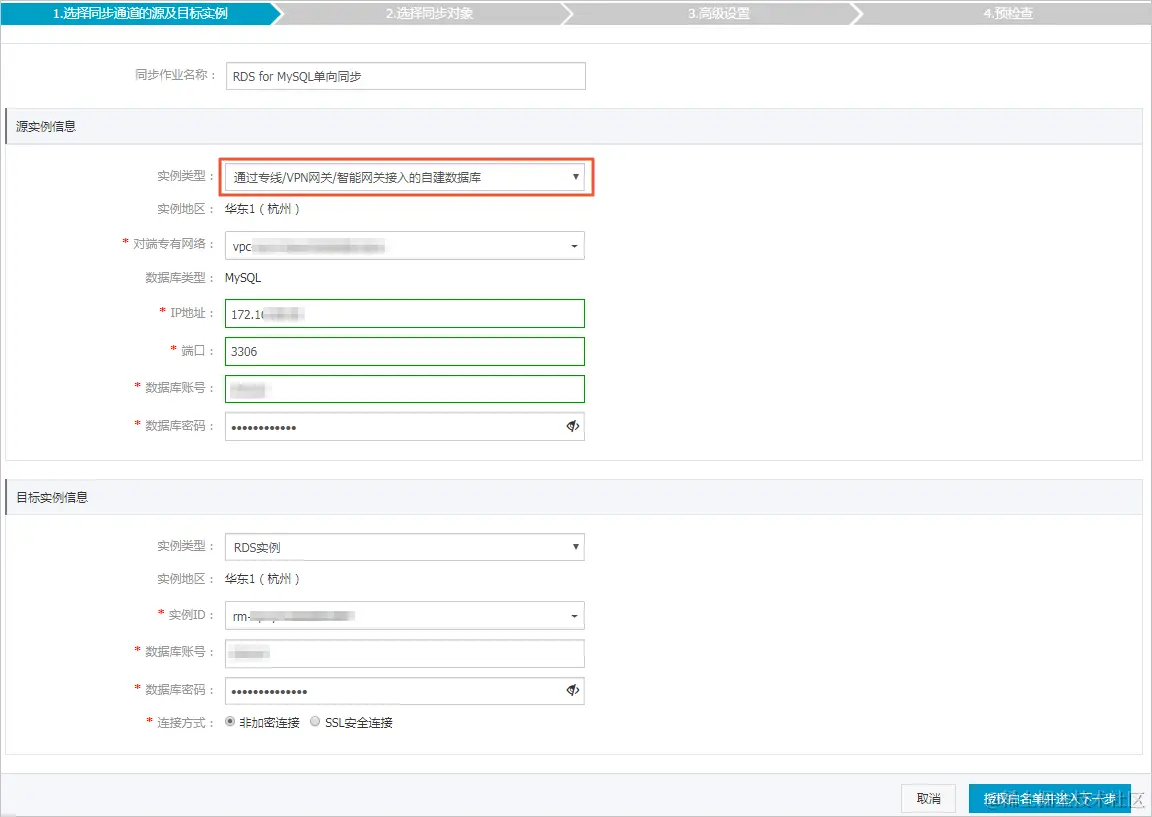Click the 取消 button
The image size is (1152, 817).
[x=929, y=798]
